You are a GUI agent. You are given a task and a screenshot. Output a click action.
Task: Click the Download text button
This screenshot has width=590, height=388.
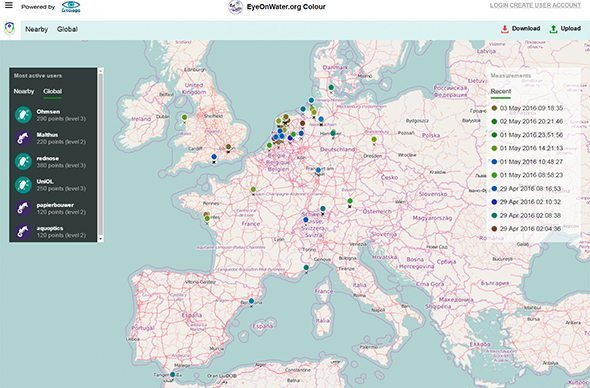point(526,29)
